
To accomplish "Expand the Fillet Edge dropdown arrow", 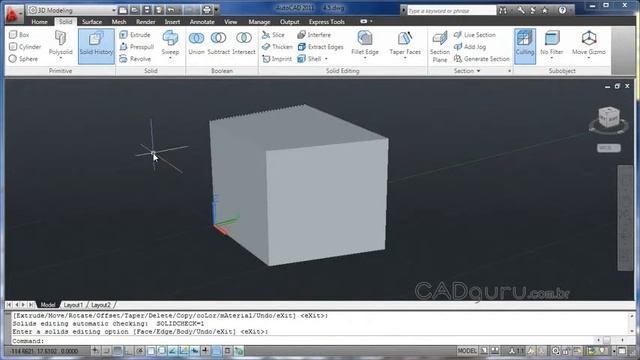I will (x=365, y=58).
